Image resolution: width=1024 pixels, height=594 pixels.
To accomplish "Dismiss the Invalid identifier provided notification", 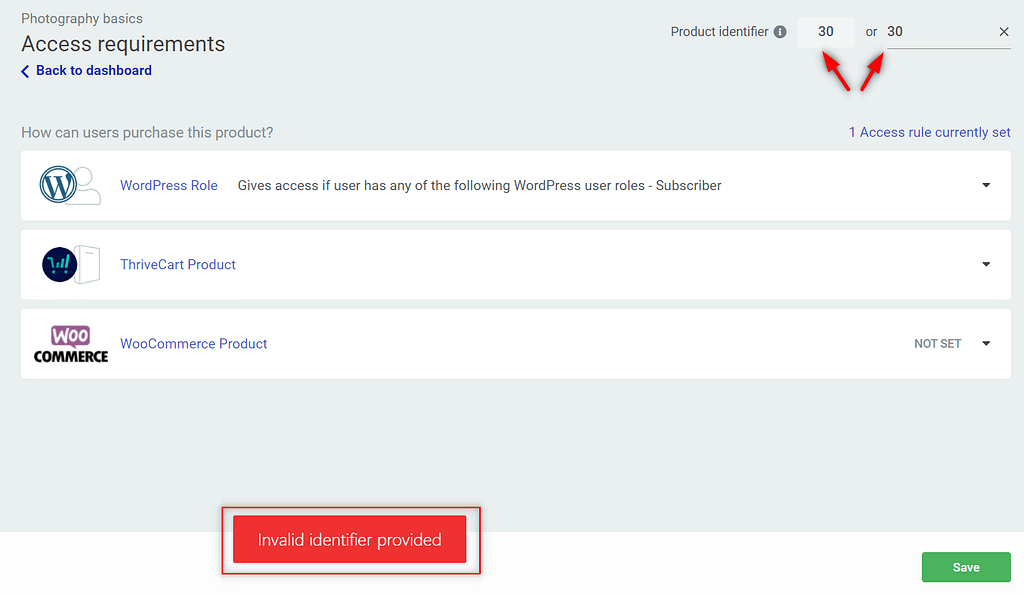I will tap(349, 539).
